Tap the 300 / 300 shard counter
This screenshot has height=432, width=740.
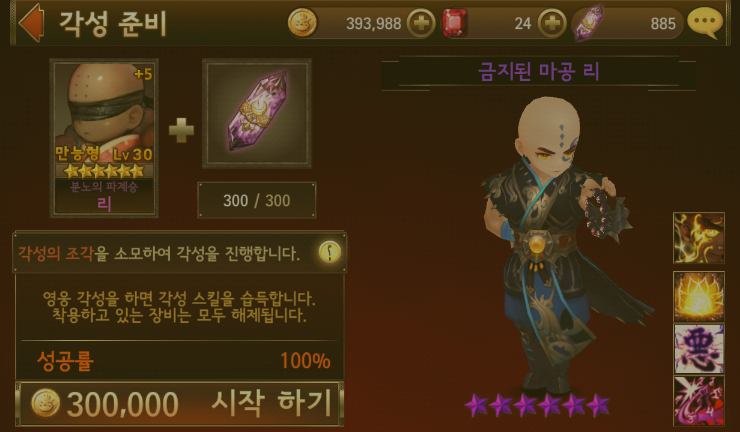click(256, 200)
